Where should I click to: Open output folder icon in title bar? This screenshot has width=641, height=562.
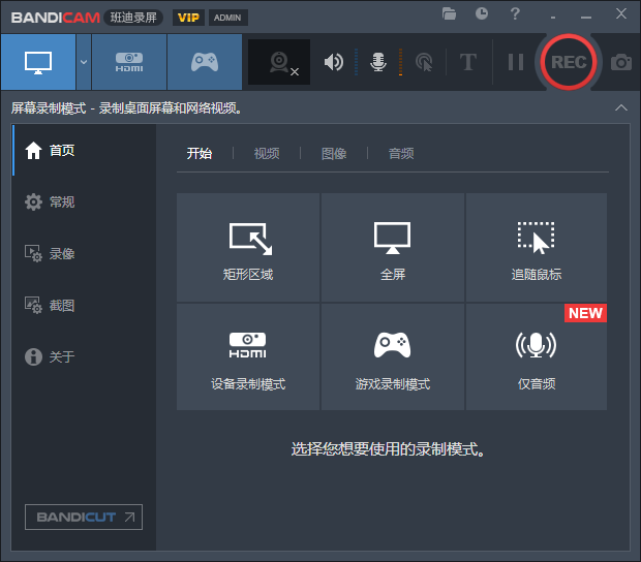[449, 14]
